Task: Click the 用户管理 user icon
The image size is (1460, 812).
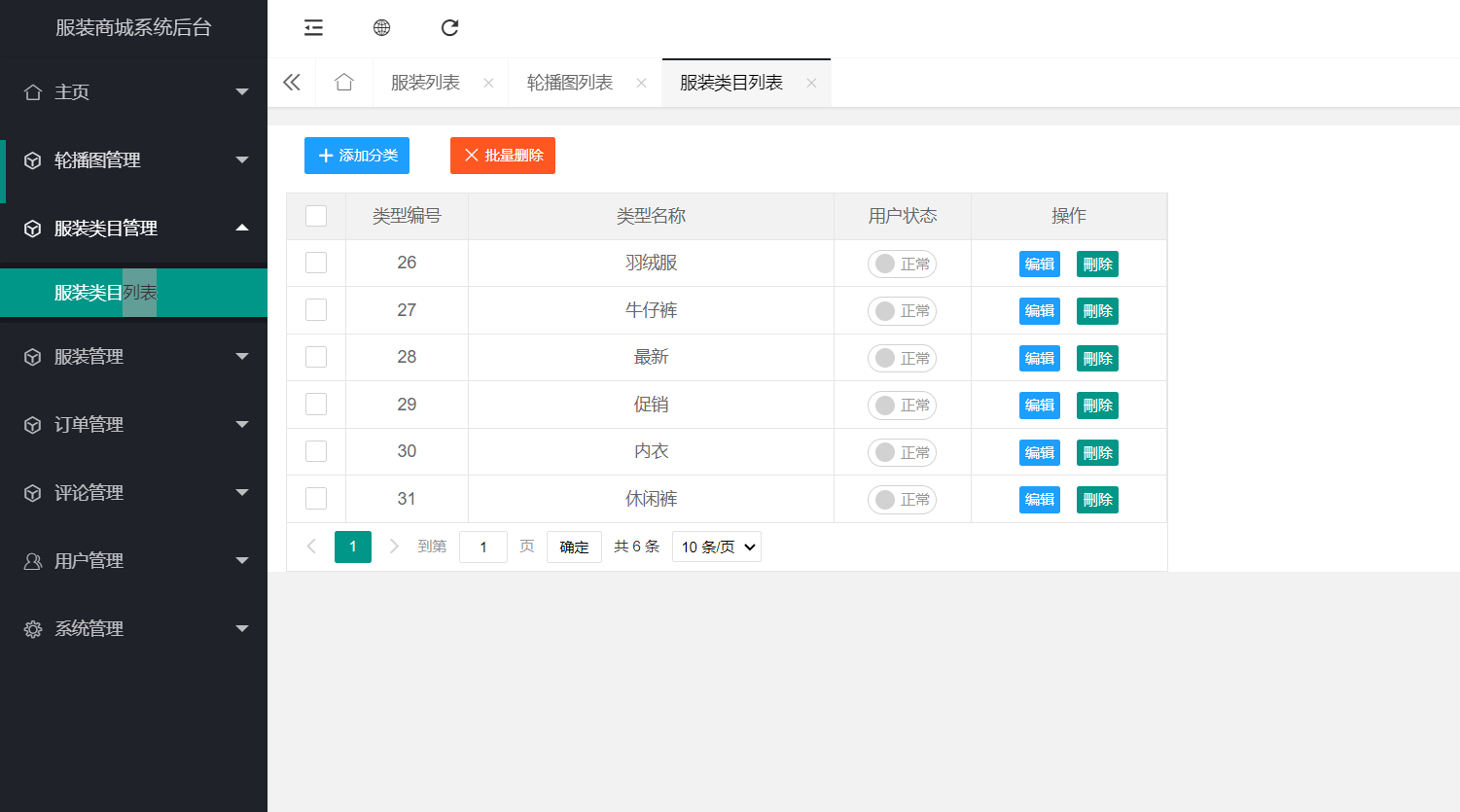Action: pyautogui.click(x=33, y=560)
